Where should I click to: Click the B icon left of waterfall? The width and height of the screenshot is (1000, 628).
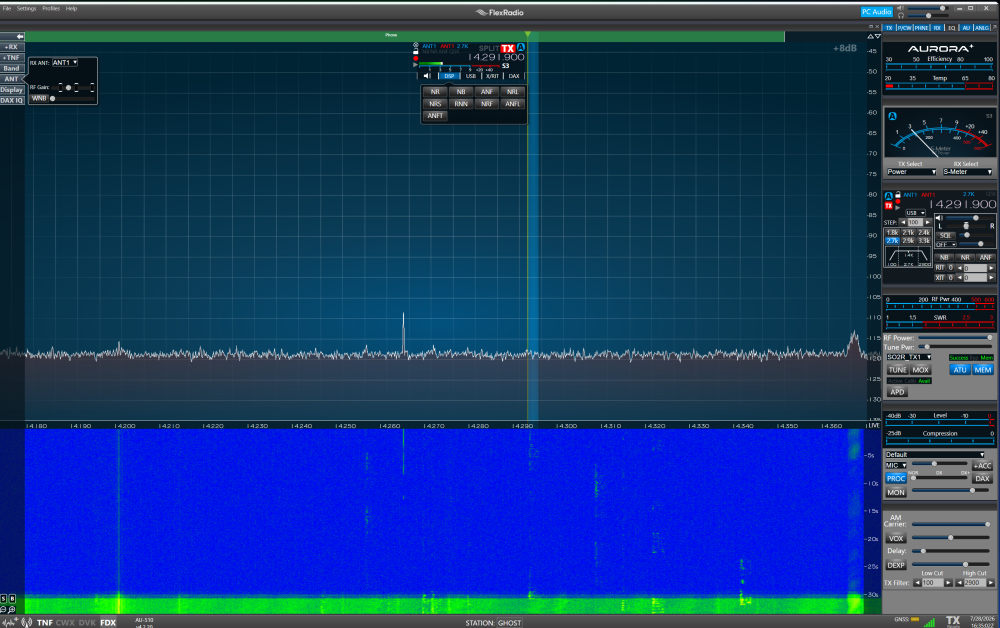click(x=12, y=599)
